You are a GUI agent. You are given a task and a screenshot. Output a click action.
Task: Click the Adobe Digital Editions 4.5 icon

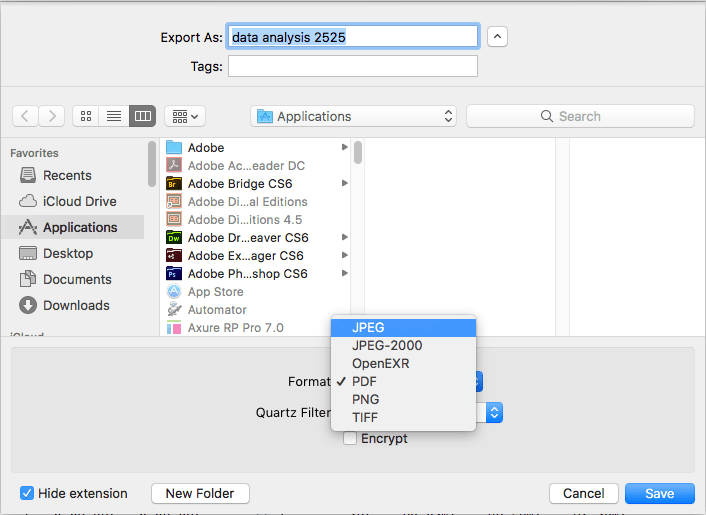tap(174, 219)
